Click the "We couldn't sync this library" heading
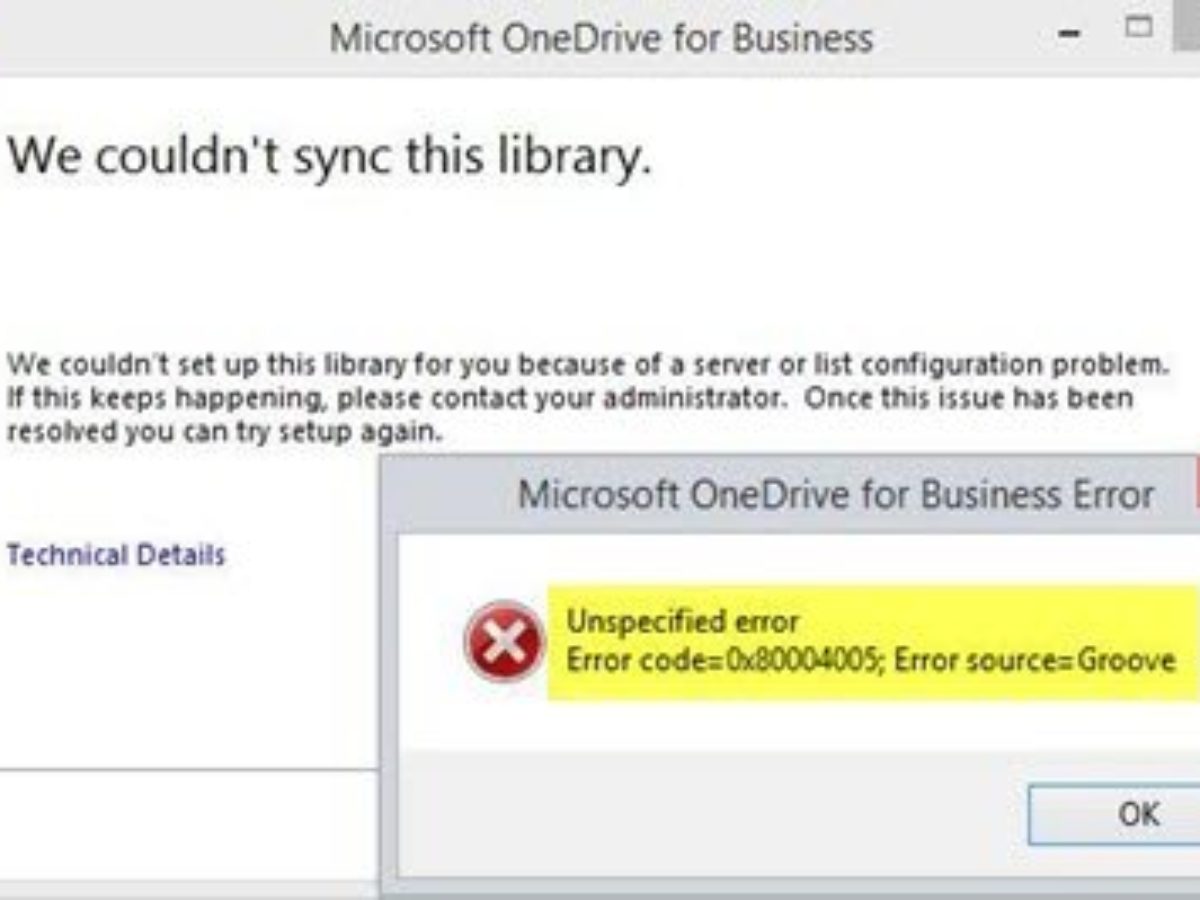 (x=329, y=156)
